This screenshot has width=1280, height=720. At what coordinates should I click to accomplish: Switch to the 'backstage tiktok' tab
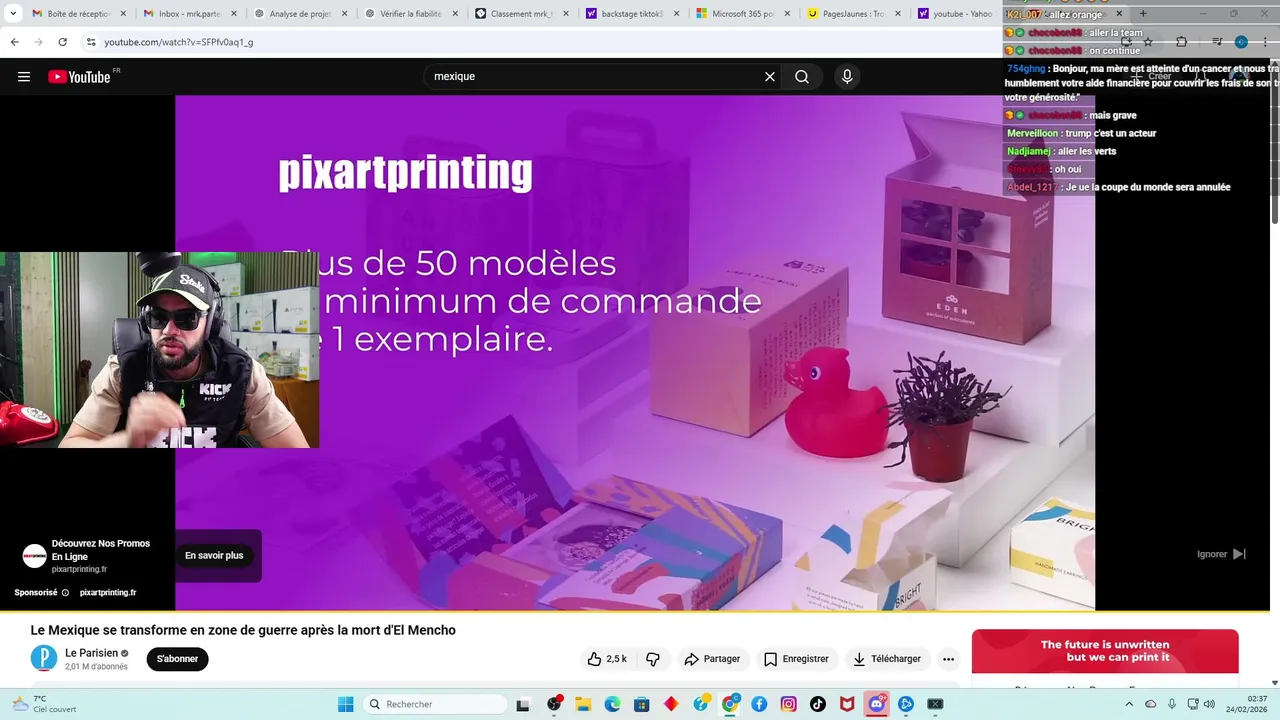[x=624, y=14]
